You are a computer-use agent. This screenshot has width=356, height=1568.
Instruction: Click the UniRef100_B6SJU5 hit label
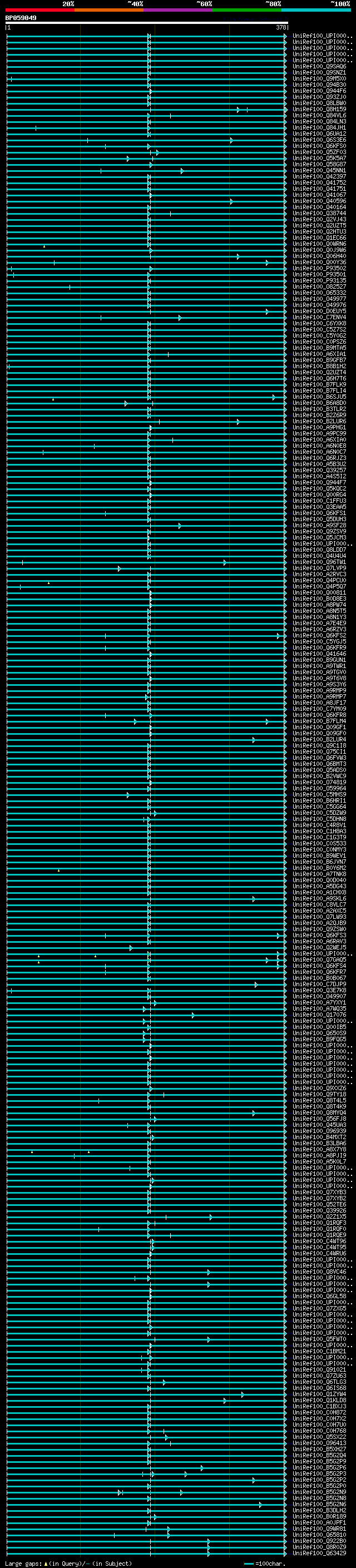319,397
